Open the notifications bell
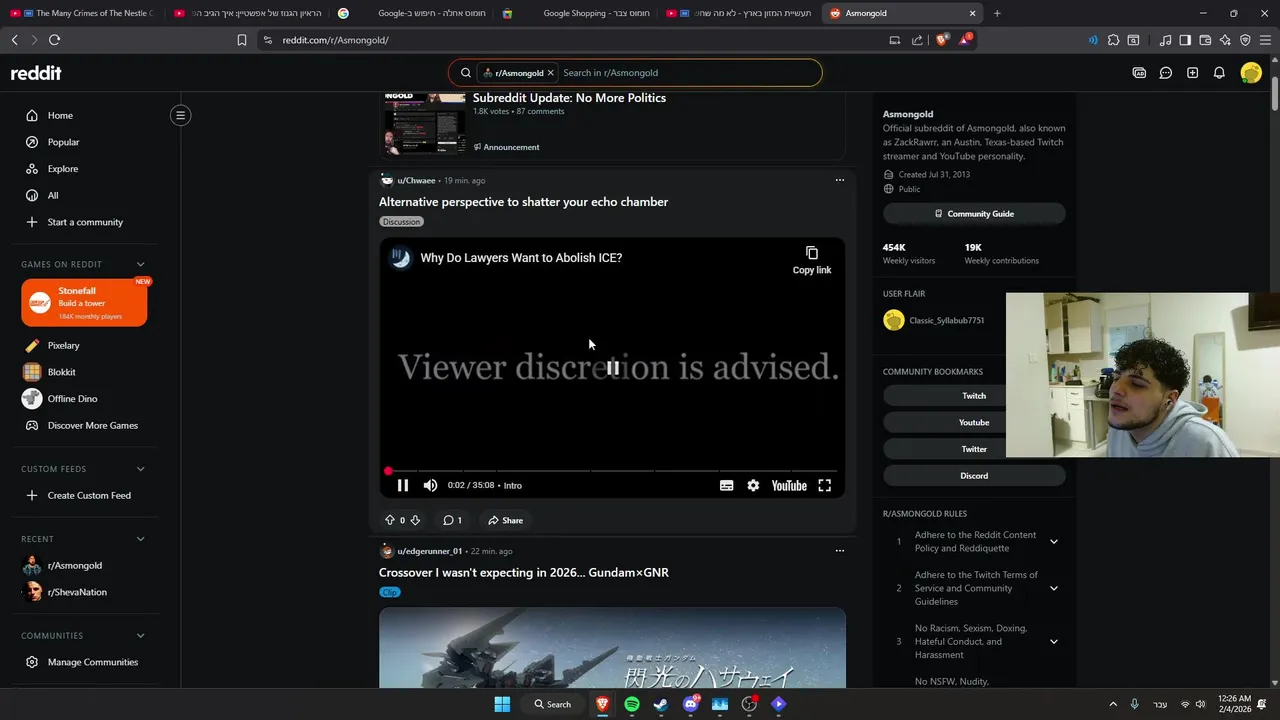 [1219, 73]
